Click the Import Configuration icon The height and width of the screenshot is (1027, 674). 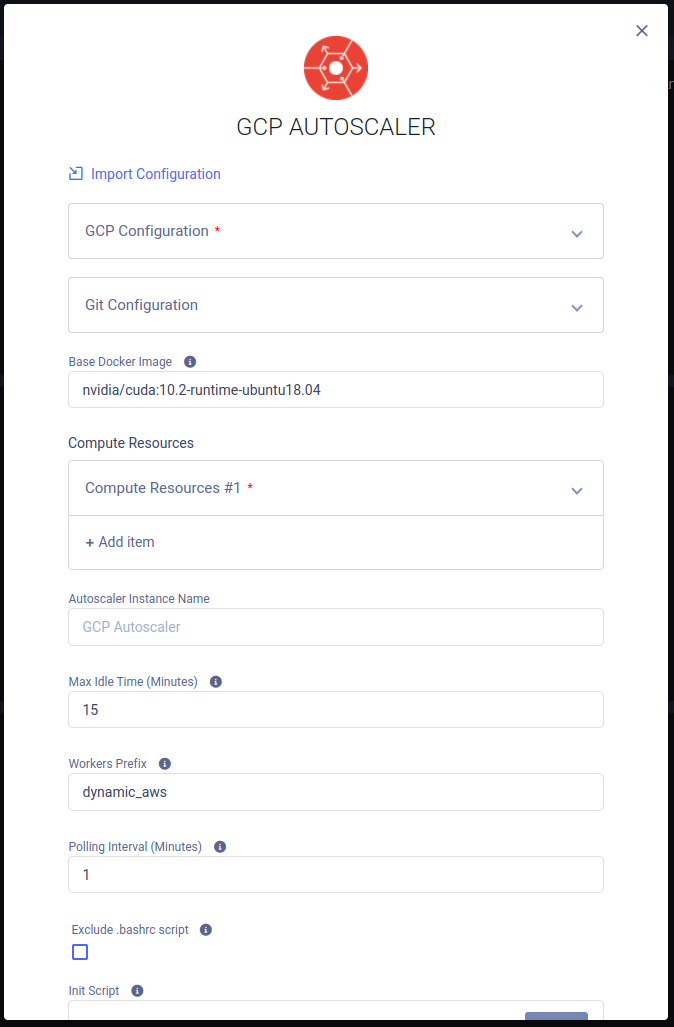pos(76,174)
